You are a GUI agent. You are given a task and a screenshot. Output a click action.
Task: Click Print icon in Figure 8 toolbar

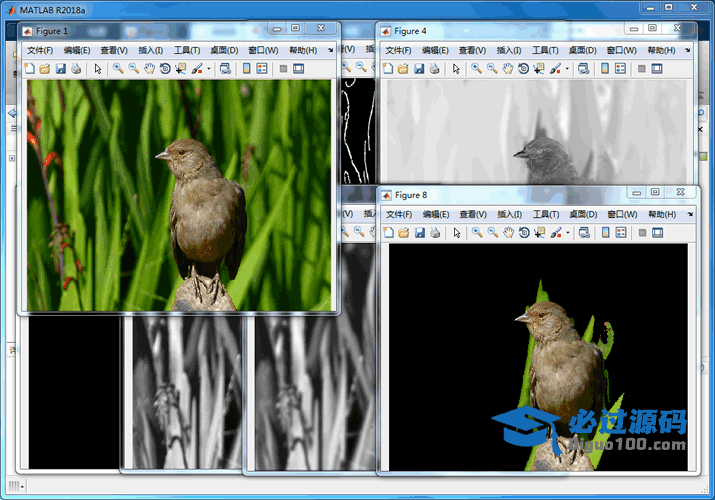click(434, 233)
